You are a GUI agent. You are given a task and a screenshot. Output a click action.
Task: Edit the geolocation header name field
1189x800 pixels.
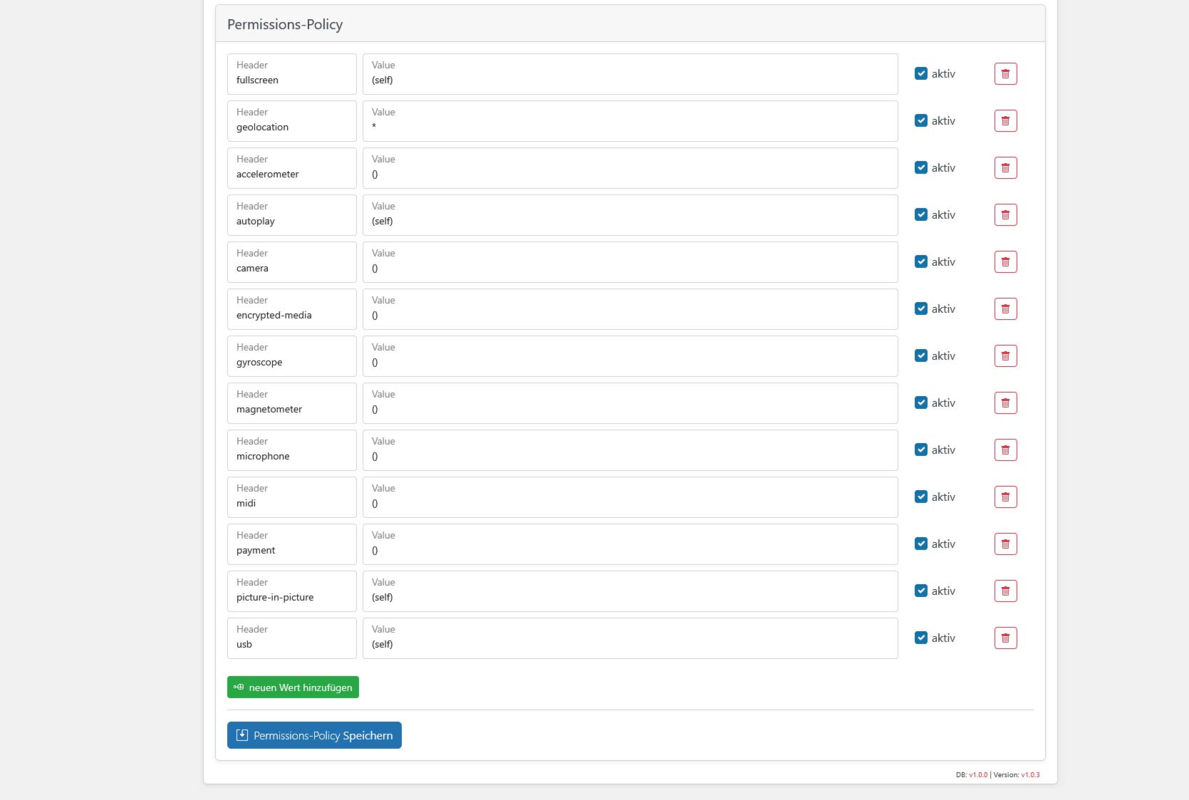click(292, 121)
